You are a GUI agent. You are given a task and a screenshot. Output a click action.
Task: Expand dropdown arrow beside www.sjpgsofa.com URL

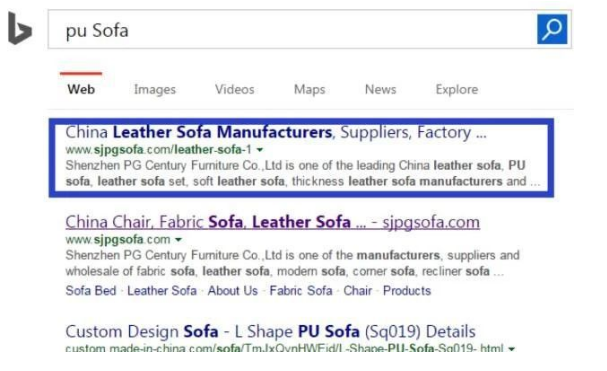pyautogui.click(x=178, y=240)
